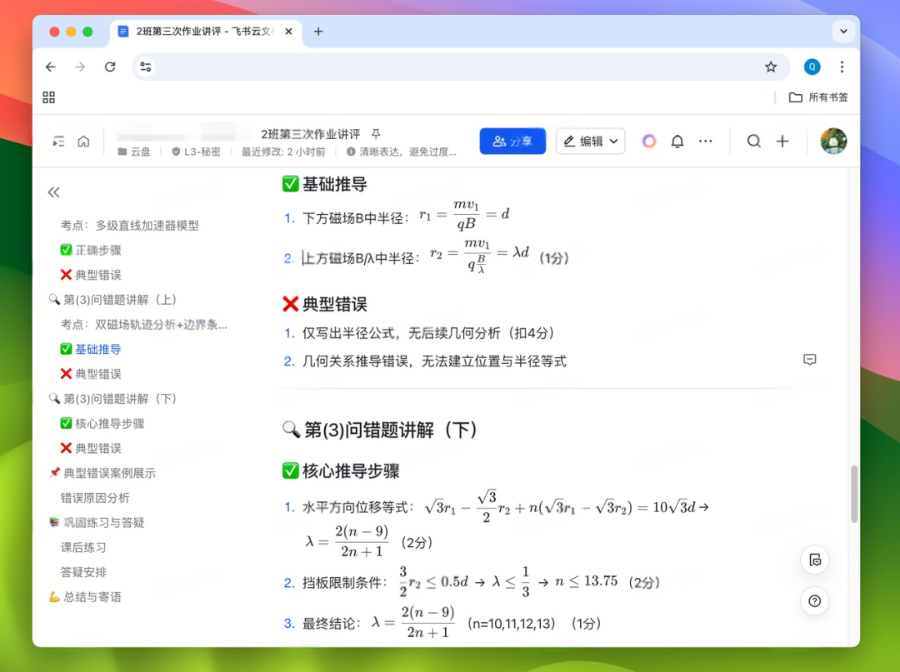
Task: Click the page vertical scrollbar thumb
Action: pos(854,494)
